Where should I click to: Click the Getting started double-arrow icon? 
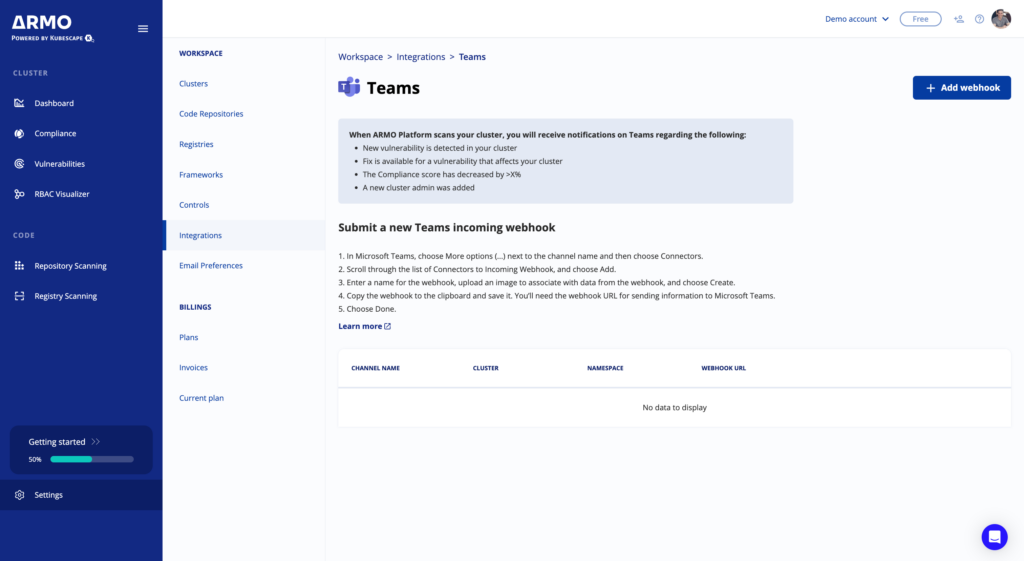point(96,442)
